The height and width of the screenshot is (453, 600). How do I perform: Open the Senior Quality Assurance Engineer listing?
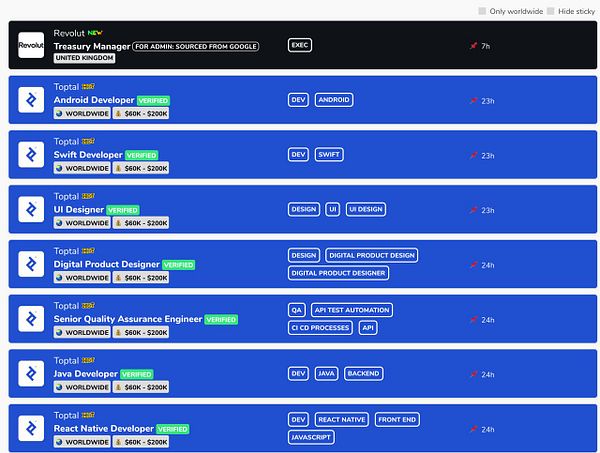128,319
